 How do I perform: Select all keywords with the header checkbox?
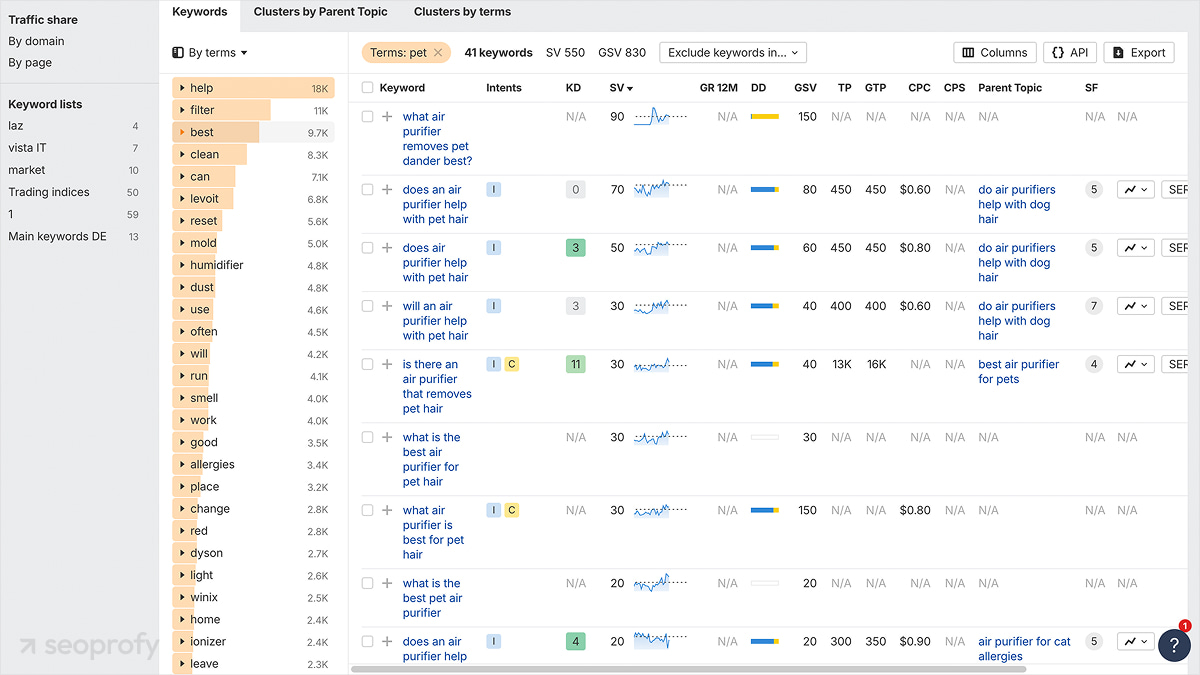pos(367,88)
